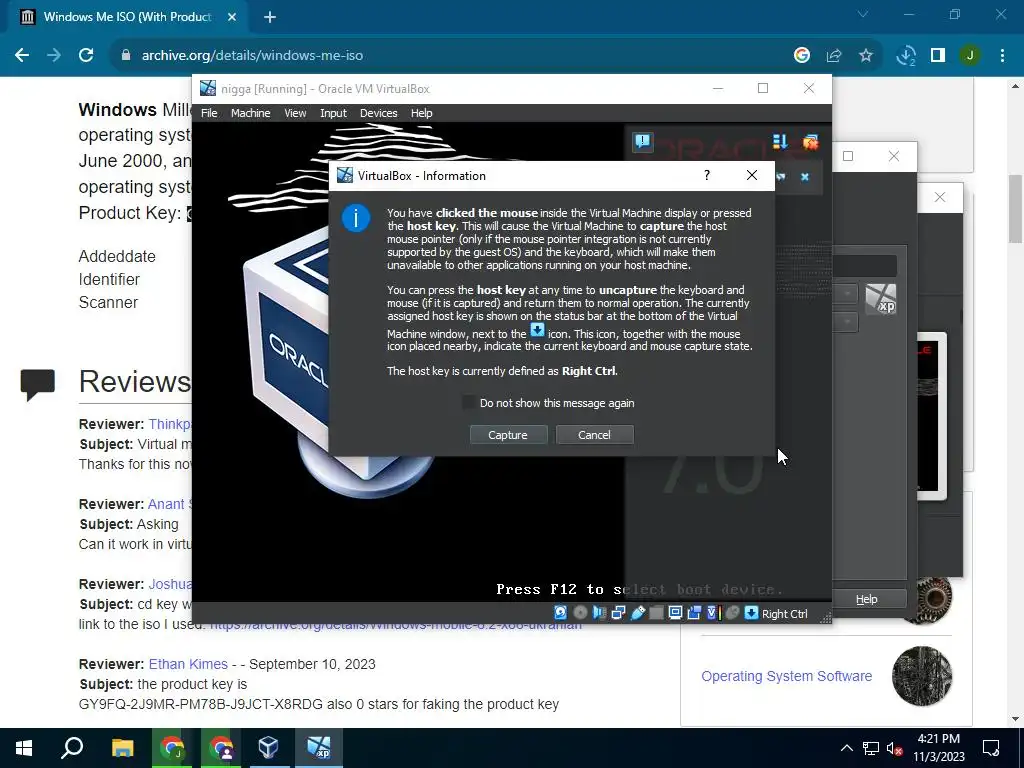Click the page vertical scrollbar thumb
The height and width of the screenshot is (768, 1024).
[x=1016, y=209]
